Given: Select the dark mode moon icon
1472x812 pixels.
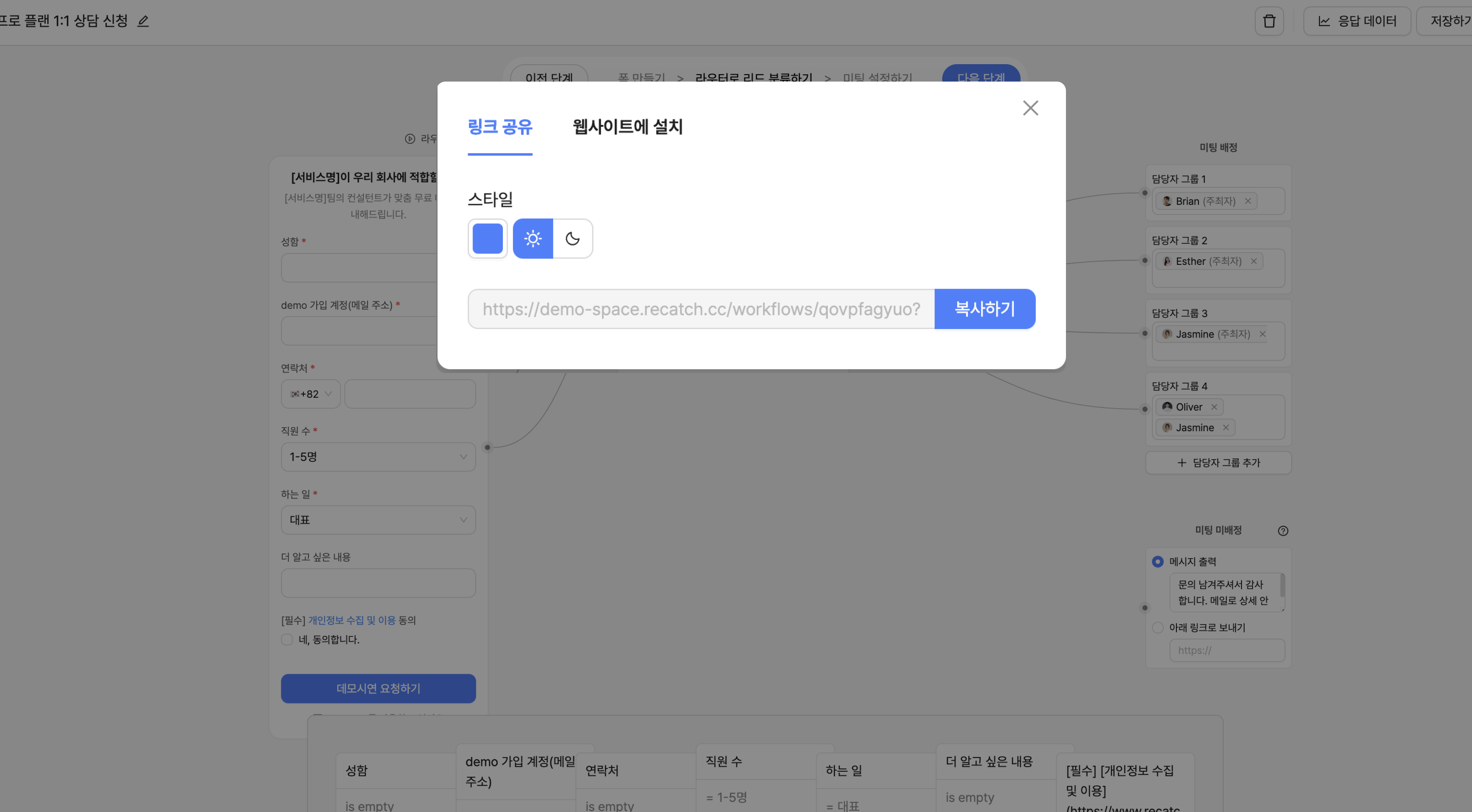Looking at the screenshot, I should 573,238.
